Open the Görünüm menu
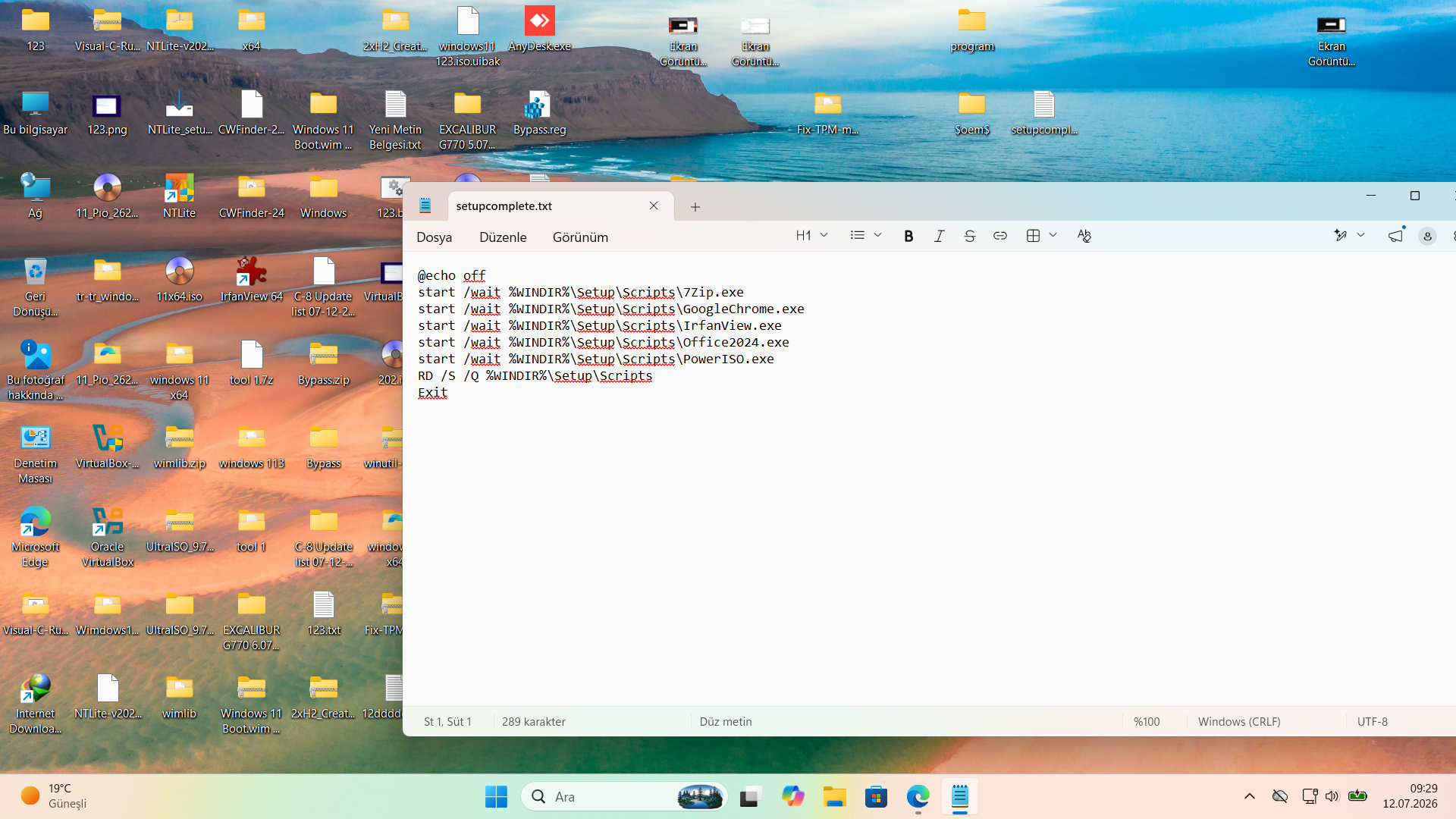This screenshot has height=819, width=1456. 580,237
